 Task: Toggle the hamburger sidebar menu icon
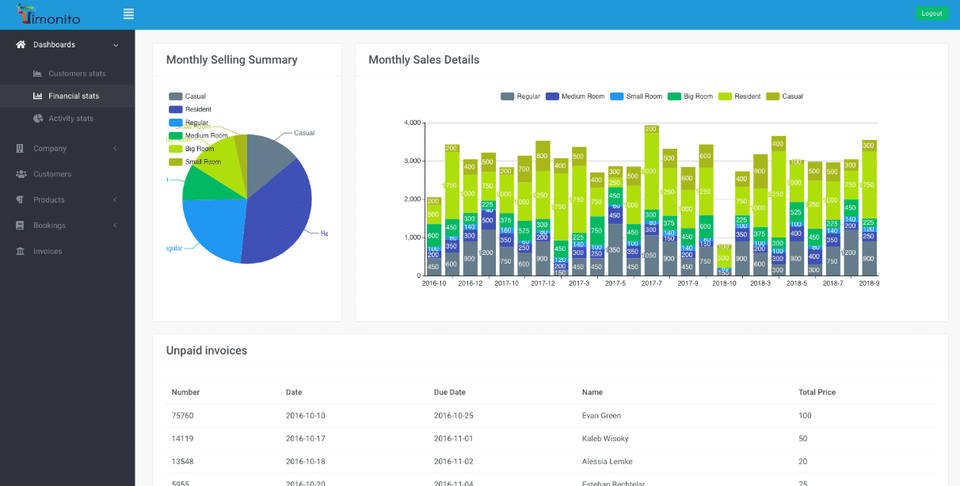pos(128,14)
